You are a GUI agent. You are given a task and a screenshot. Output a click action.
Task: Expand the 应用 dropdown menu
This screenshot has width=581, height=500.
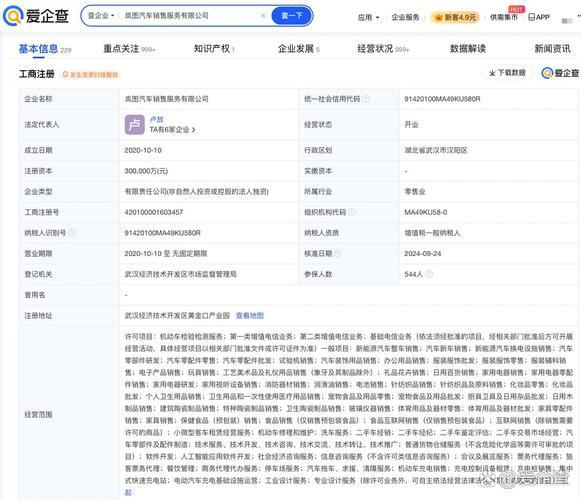(x=368, y=17)
